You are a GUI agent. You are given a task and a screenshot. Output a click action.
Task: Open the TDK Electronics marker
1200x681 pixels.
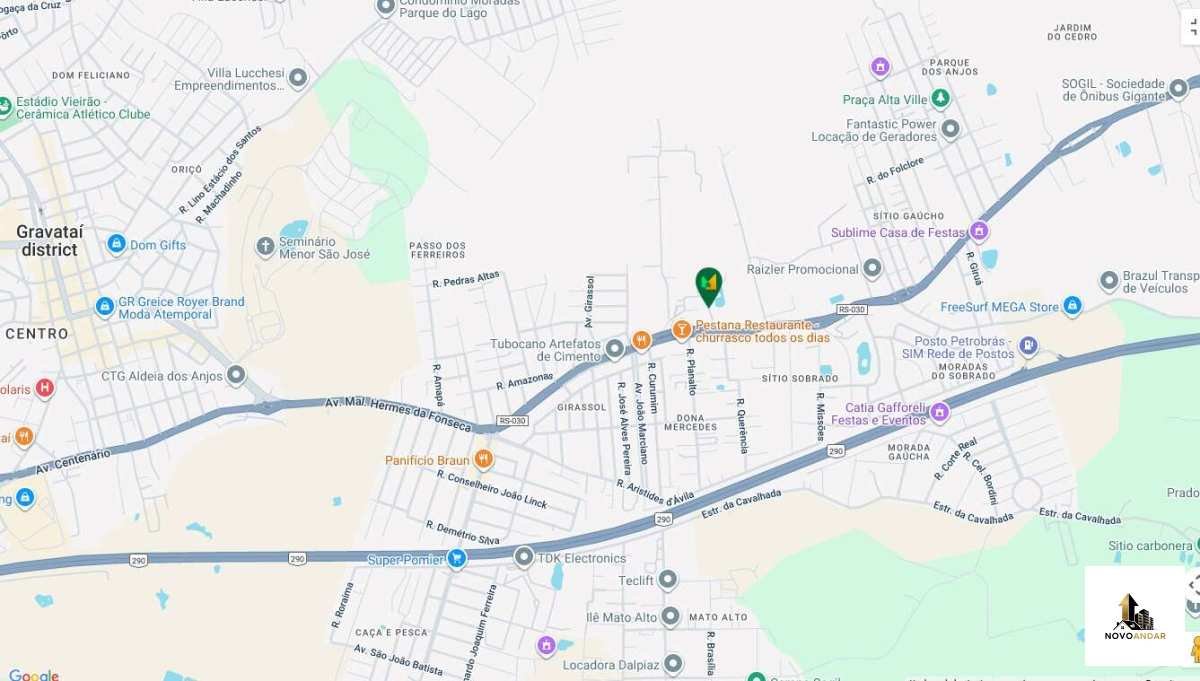pos(524,557)
